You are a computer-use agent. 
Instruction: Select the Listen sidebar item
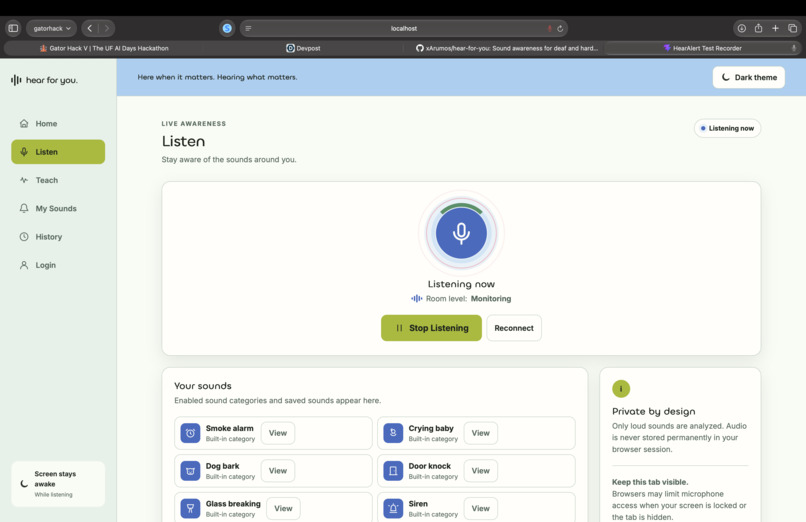[x=58, y=152]
